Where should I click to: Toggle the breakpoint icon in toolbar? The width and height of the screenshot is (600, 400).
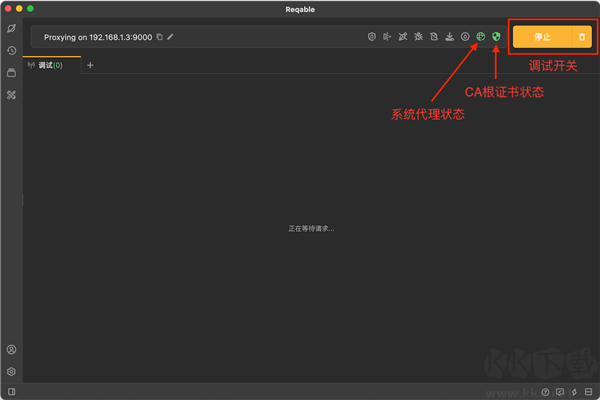coord(387,37)
